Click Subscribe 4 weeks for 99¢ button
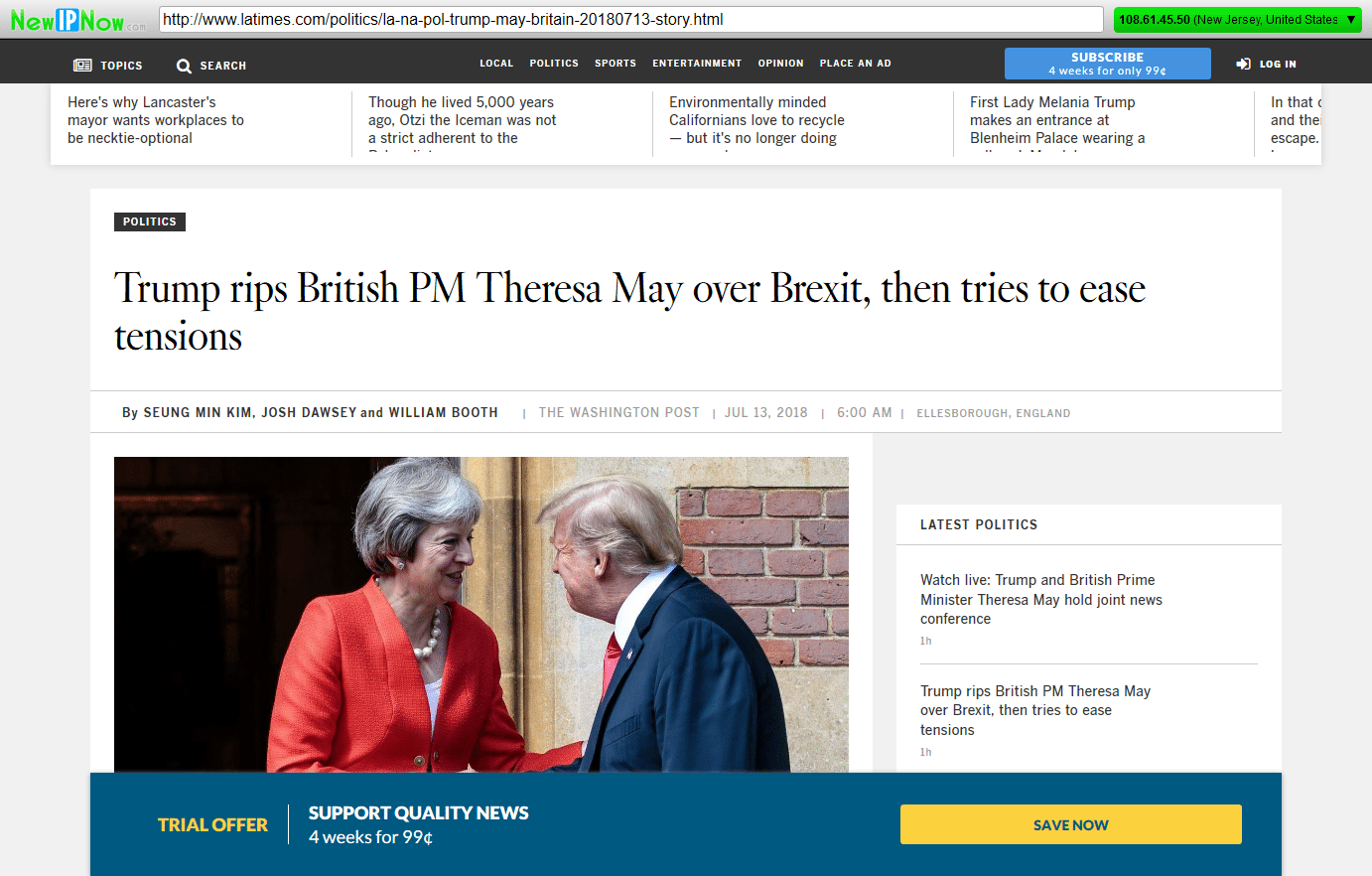Screen dimensions: 1372x876 click(1108, 64)
